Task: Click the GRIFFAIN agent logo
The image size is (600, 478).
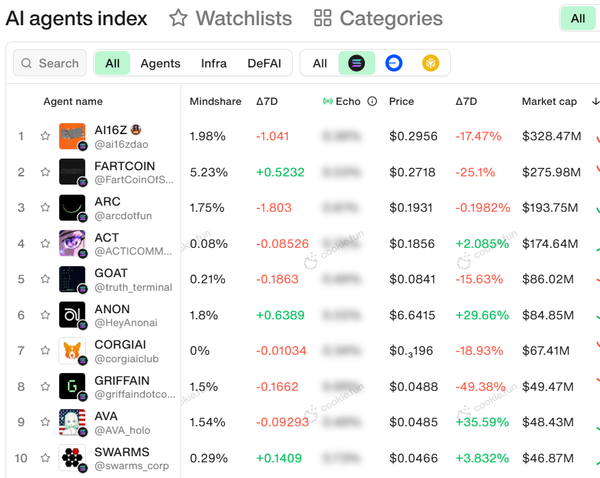Action: click(72, 387)
